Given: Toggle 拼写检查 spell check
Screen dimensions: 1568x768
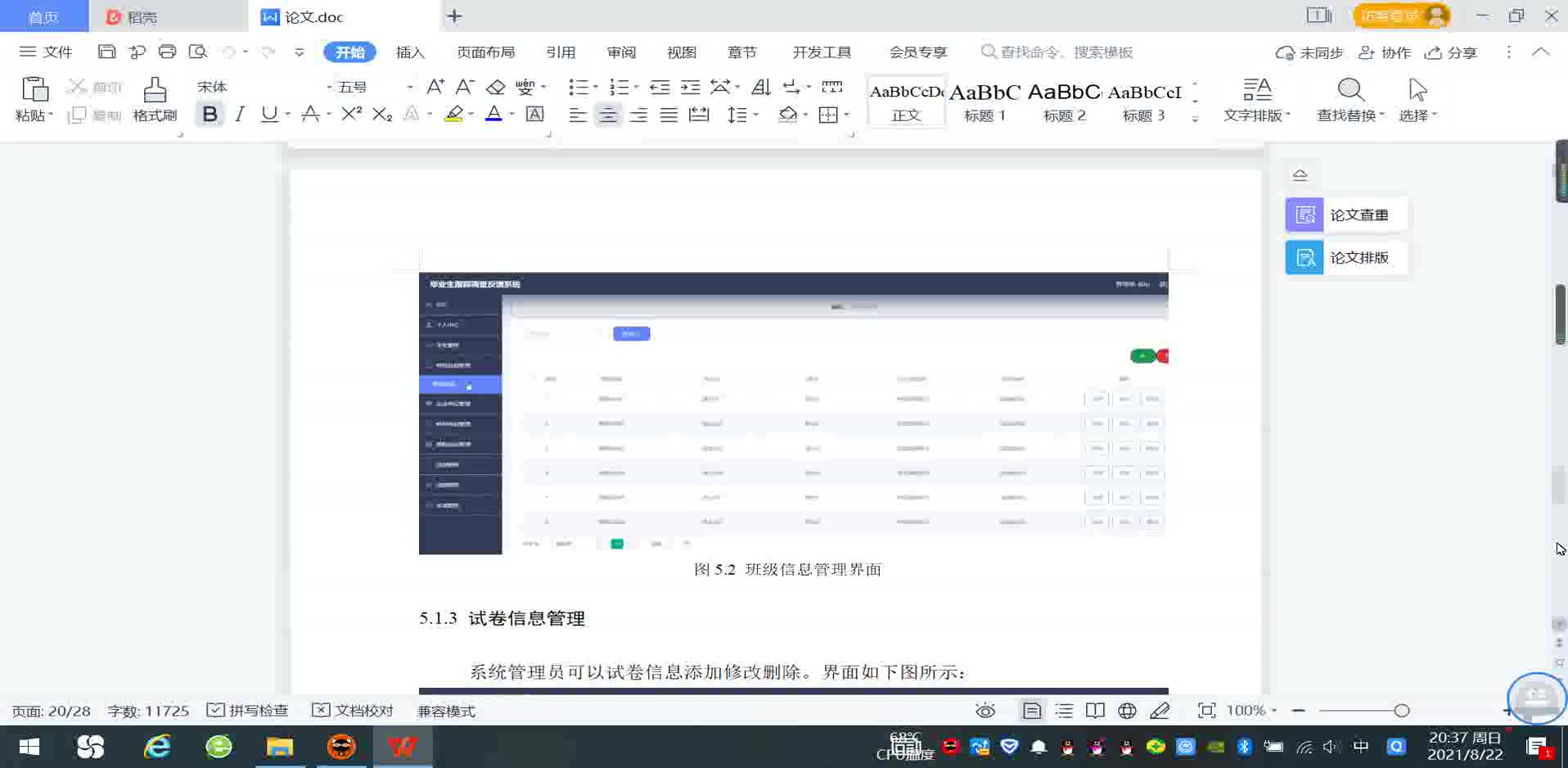Looking at the screenshot, I should pyautogui.click(x=248, y=711).
